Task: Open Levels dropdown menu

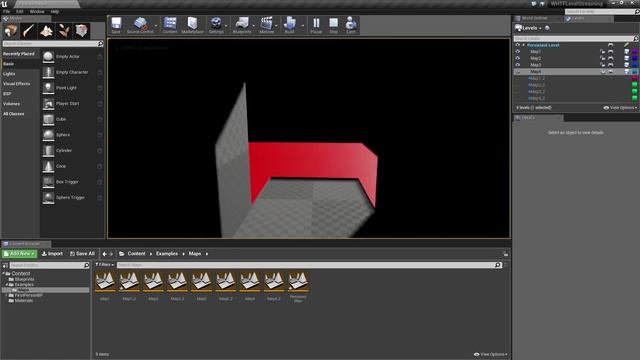Action: [529, 28]
